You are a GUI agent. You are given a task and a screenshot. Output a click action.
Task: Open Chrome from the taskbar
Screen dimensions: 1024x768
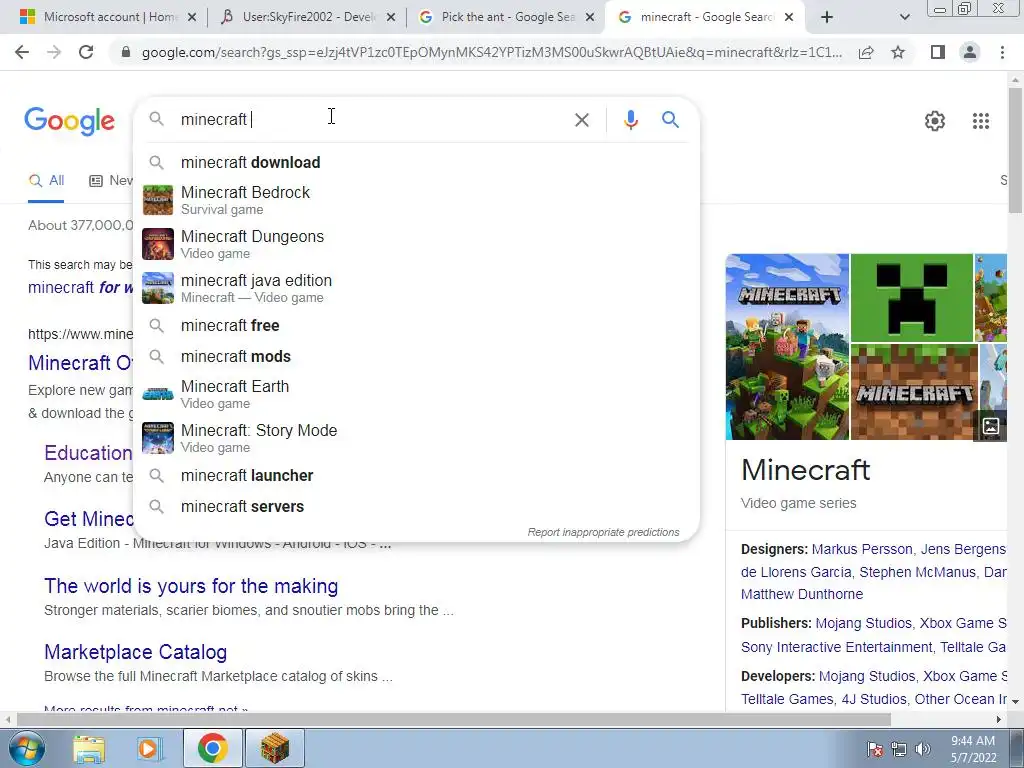click(212, 749)
